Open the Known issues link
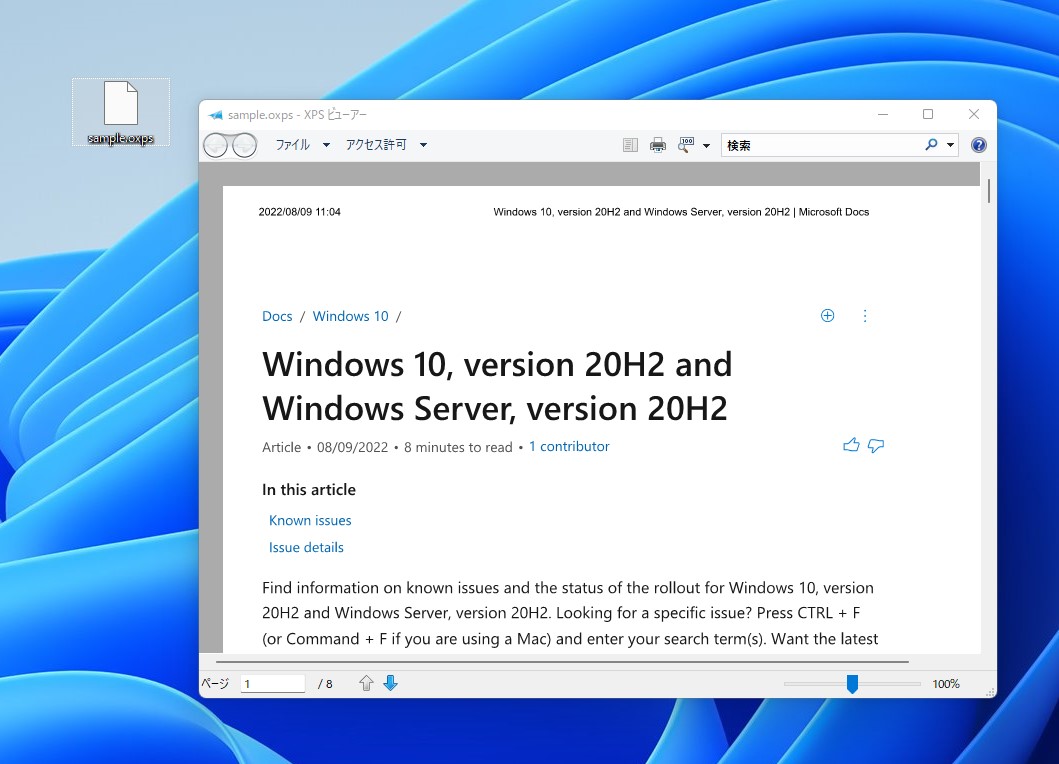1059x764 pixels. pyautogui.click(x=310, y=520)
